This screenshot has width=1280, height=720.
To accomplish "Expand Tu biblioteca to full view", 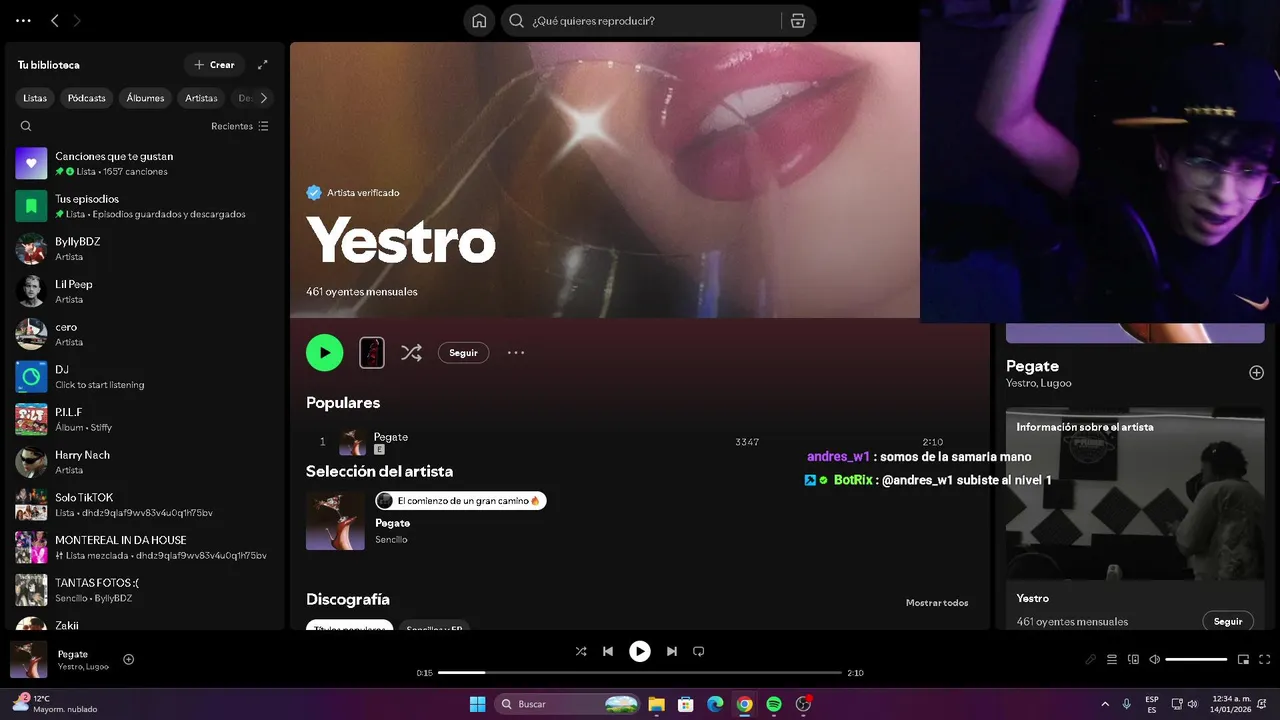I will click(x=263, y=65).
